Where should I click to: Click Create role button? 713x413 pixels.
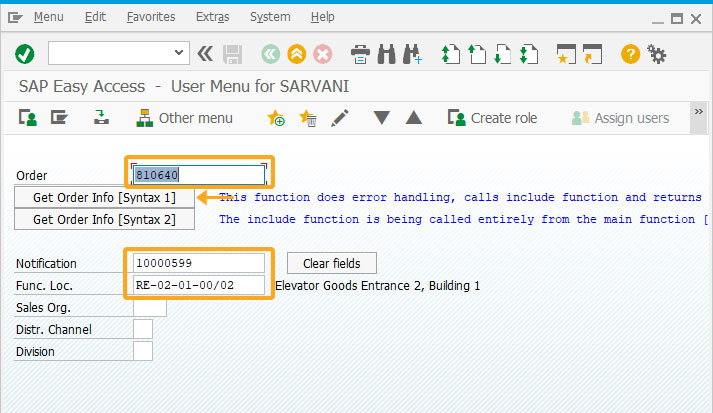(x=492, y=118)
